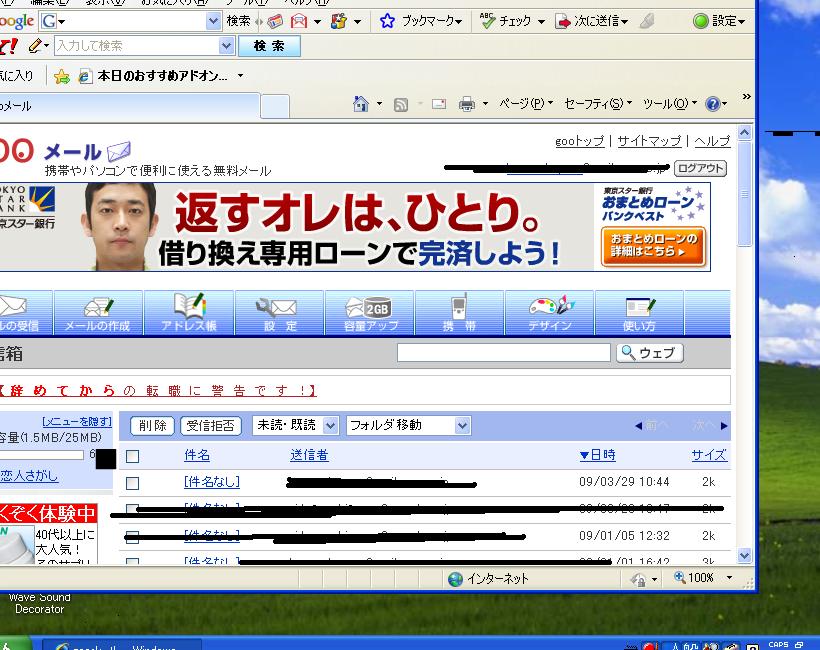Check the box for 09/03/29 10:44 mail
The image size is (820, 650).
click(132, 483)
